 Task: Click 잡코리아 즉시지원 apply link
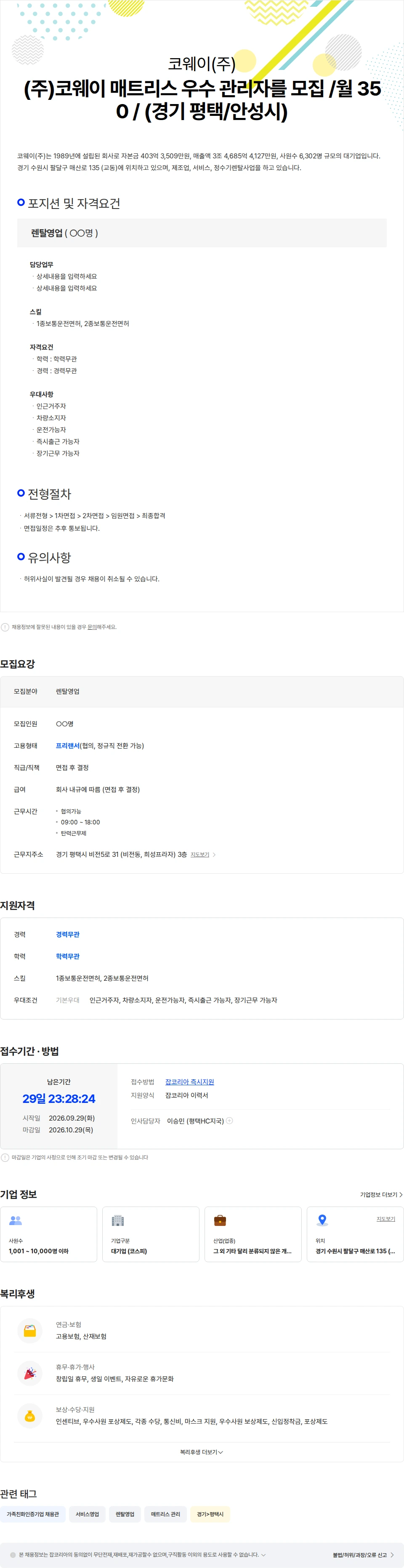[190, 1082]
